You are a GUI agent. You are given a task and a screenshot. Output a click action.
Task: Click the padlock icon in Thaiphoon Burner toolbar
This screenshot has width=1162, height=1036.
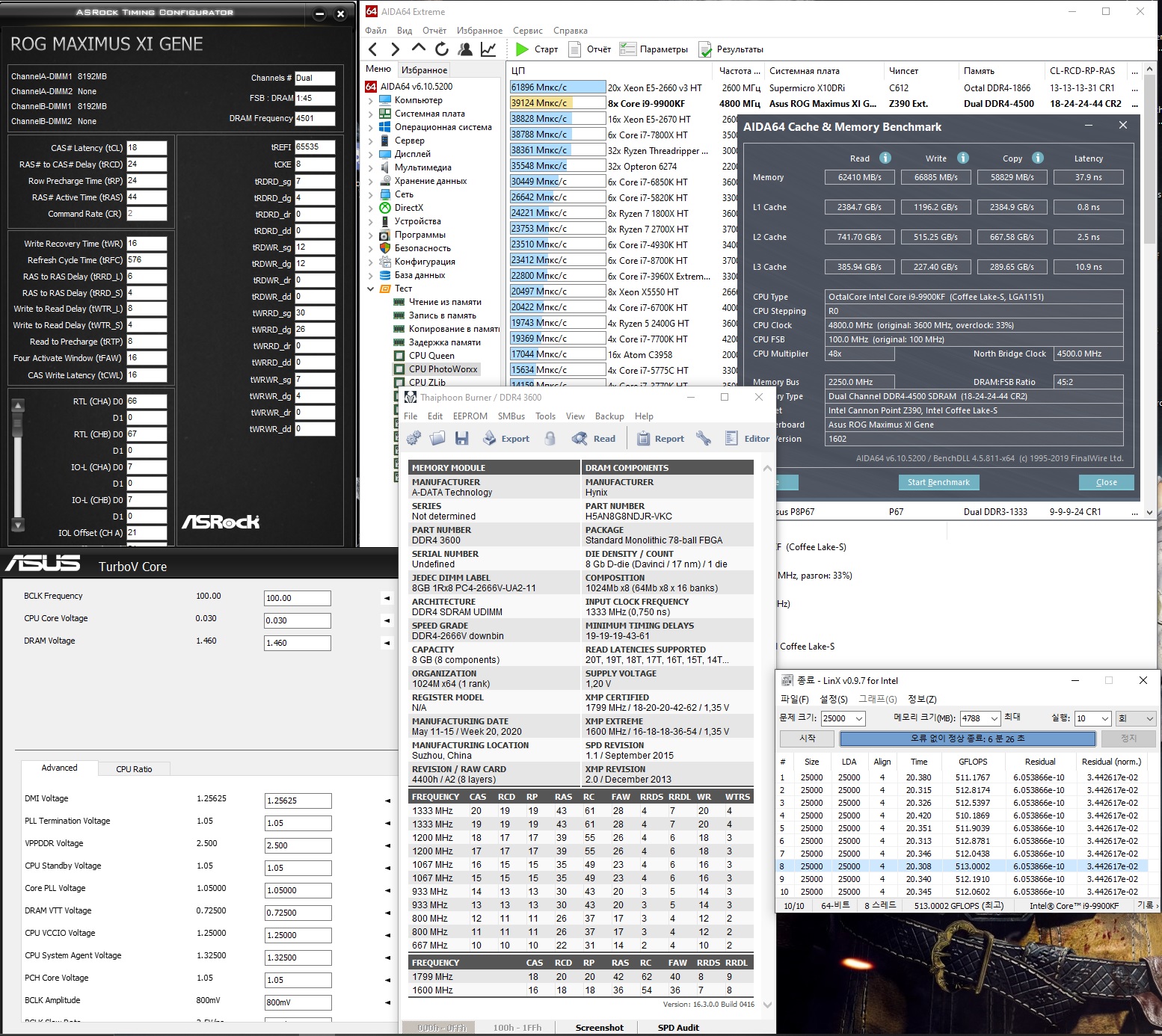coord(550,439)
